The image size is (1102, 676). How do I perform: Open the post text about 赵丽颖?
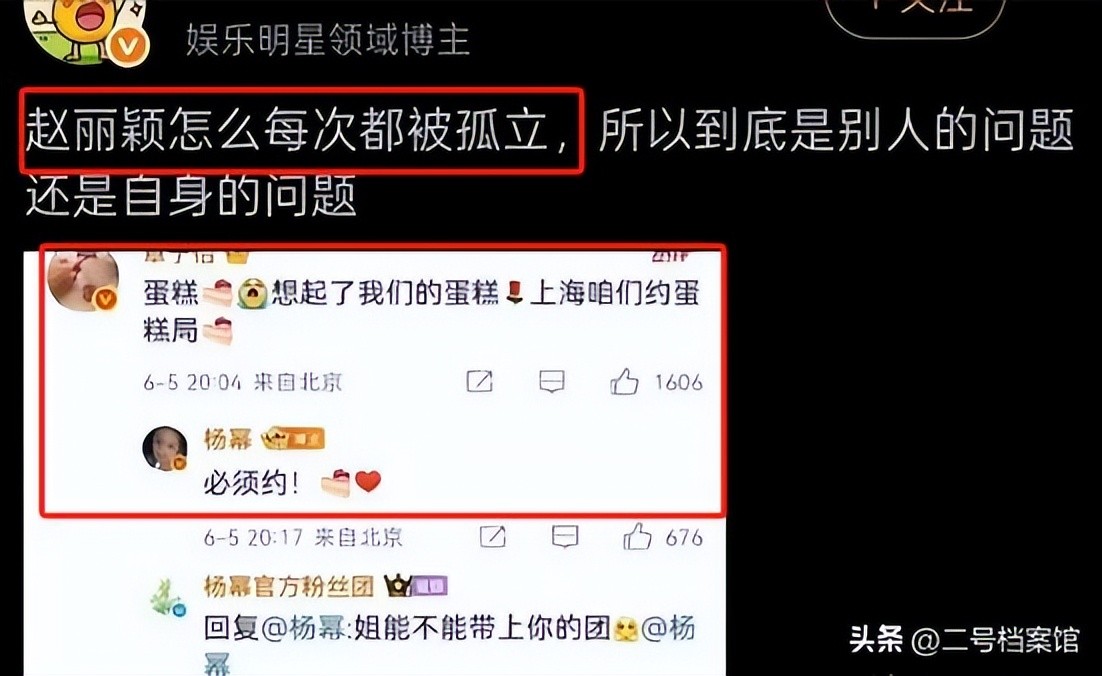(x=549, y=162)
